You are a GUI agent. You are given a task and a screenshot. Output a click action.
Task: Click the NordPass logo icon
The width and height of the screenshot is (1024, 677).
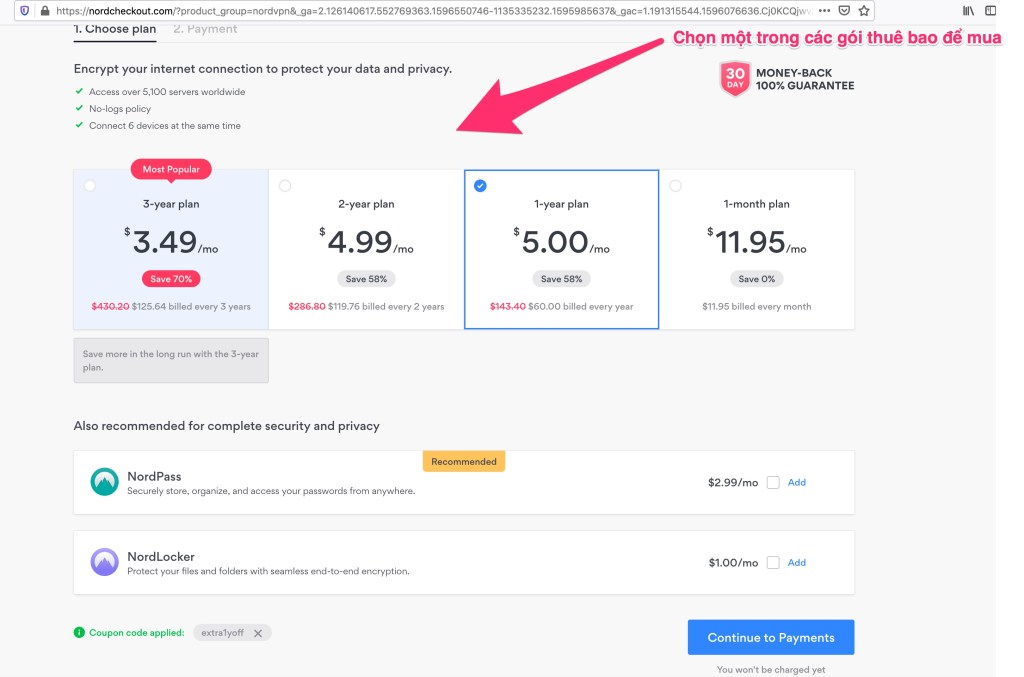click(104, 482)
